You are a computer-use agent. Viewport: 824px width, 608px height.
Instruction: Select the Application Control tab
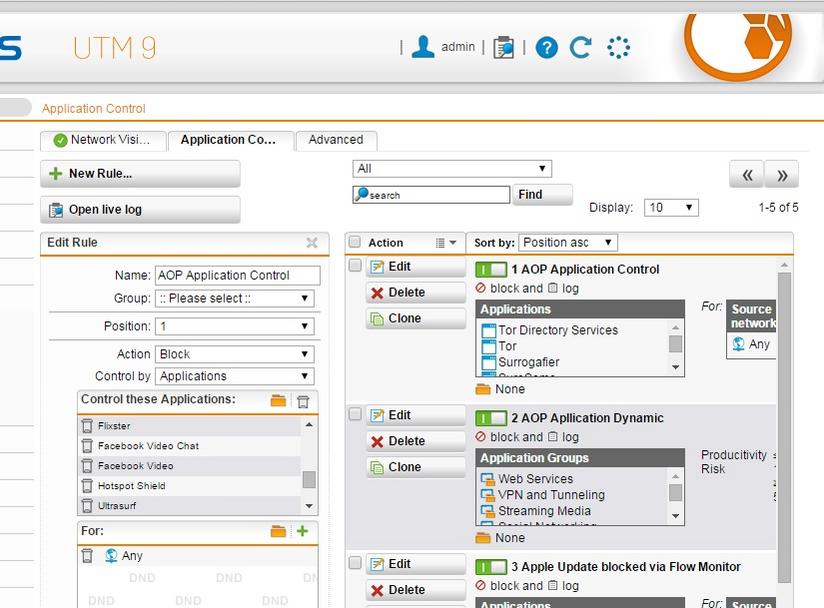tap(230, 140)
